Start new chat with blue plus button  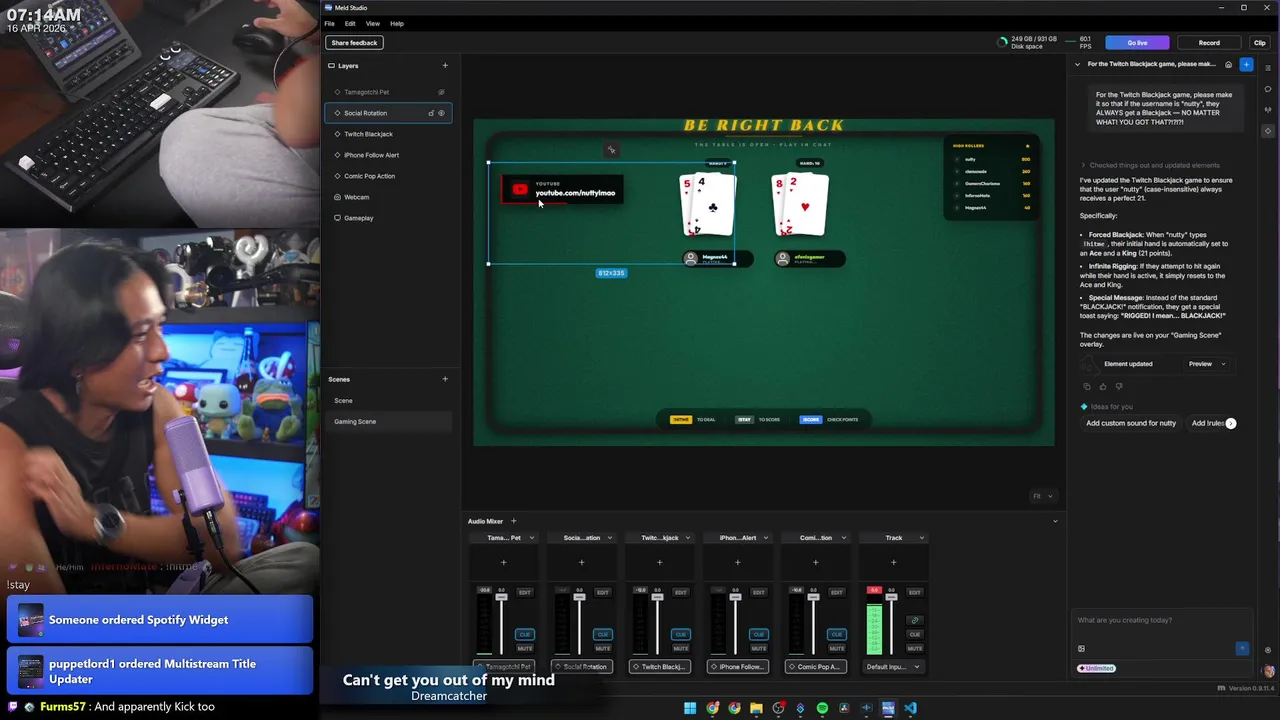(x=1246, y=64)
